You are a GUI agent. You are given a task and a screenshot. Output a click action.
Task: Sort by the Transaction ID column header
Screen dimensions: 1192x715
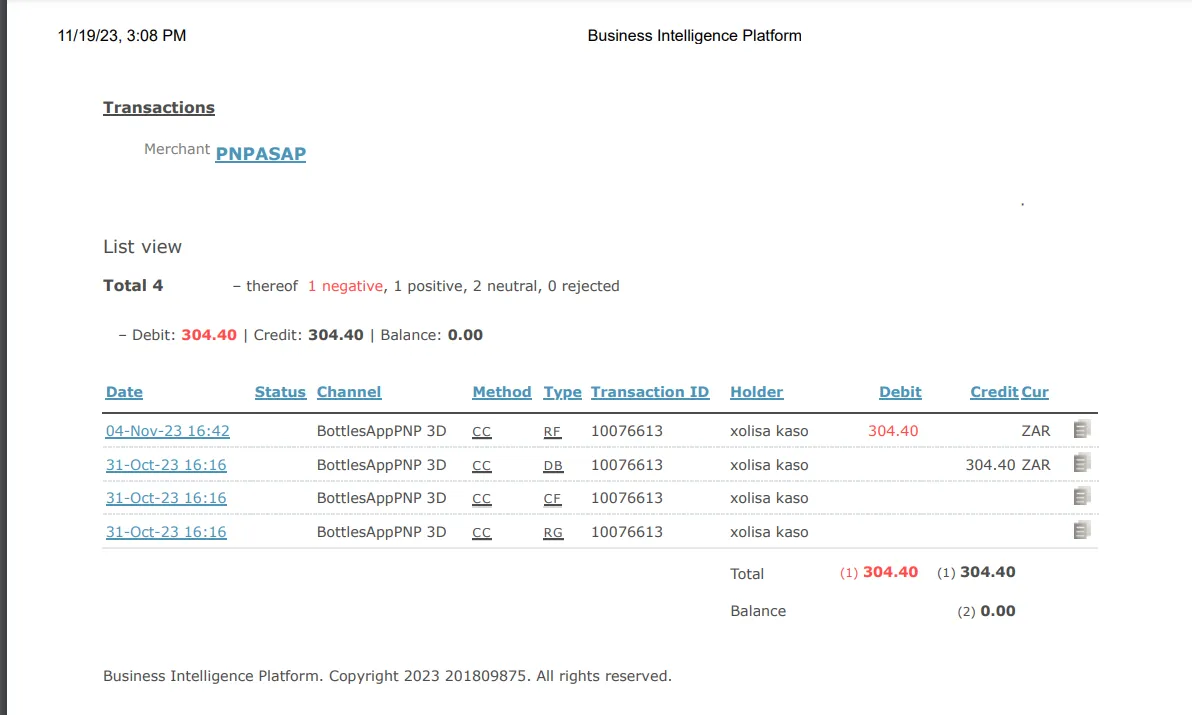650,392
